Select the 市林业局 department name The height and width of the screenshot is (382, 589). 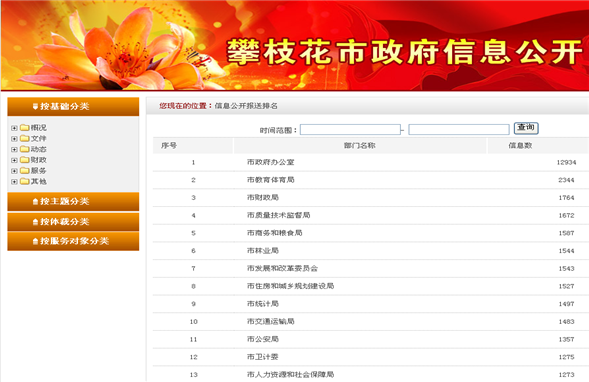tap(263, 251)
